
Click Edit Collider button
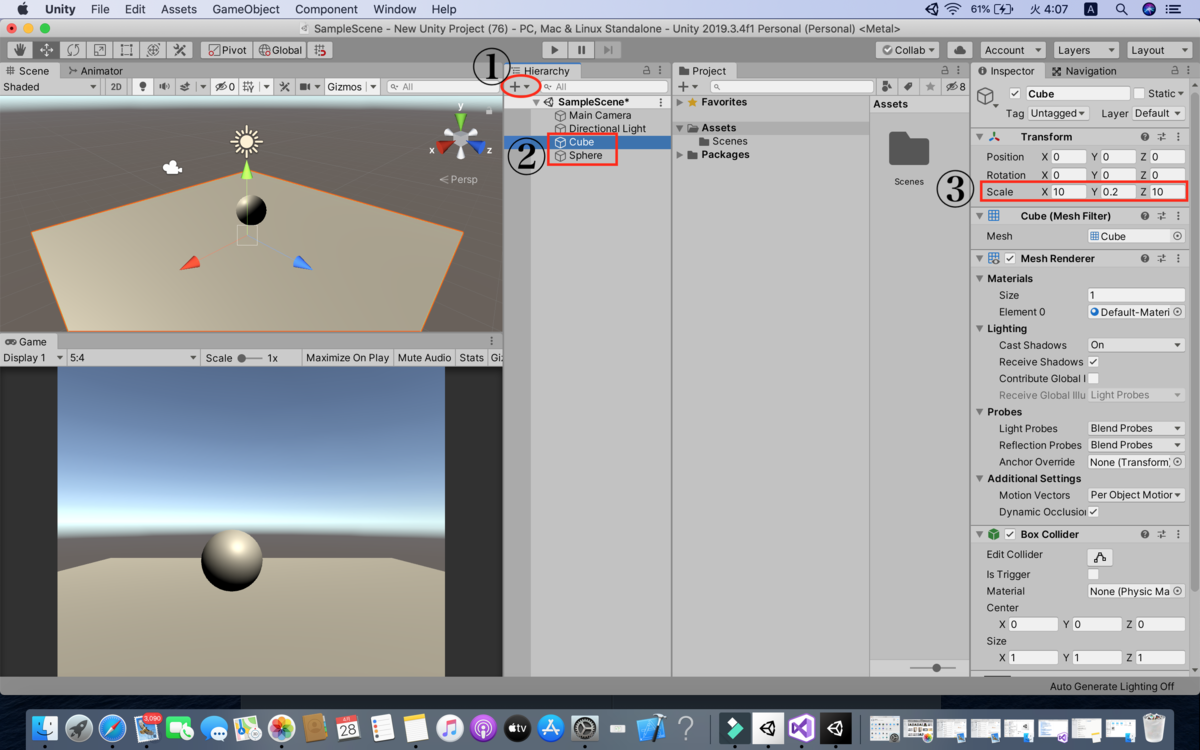click(1100, 557)
